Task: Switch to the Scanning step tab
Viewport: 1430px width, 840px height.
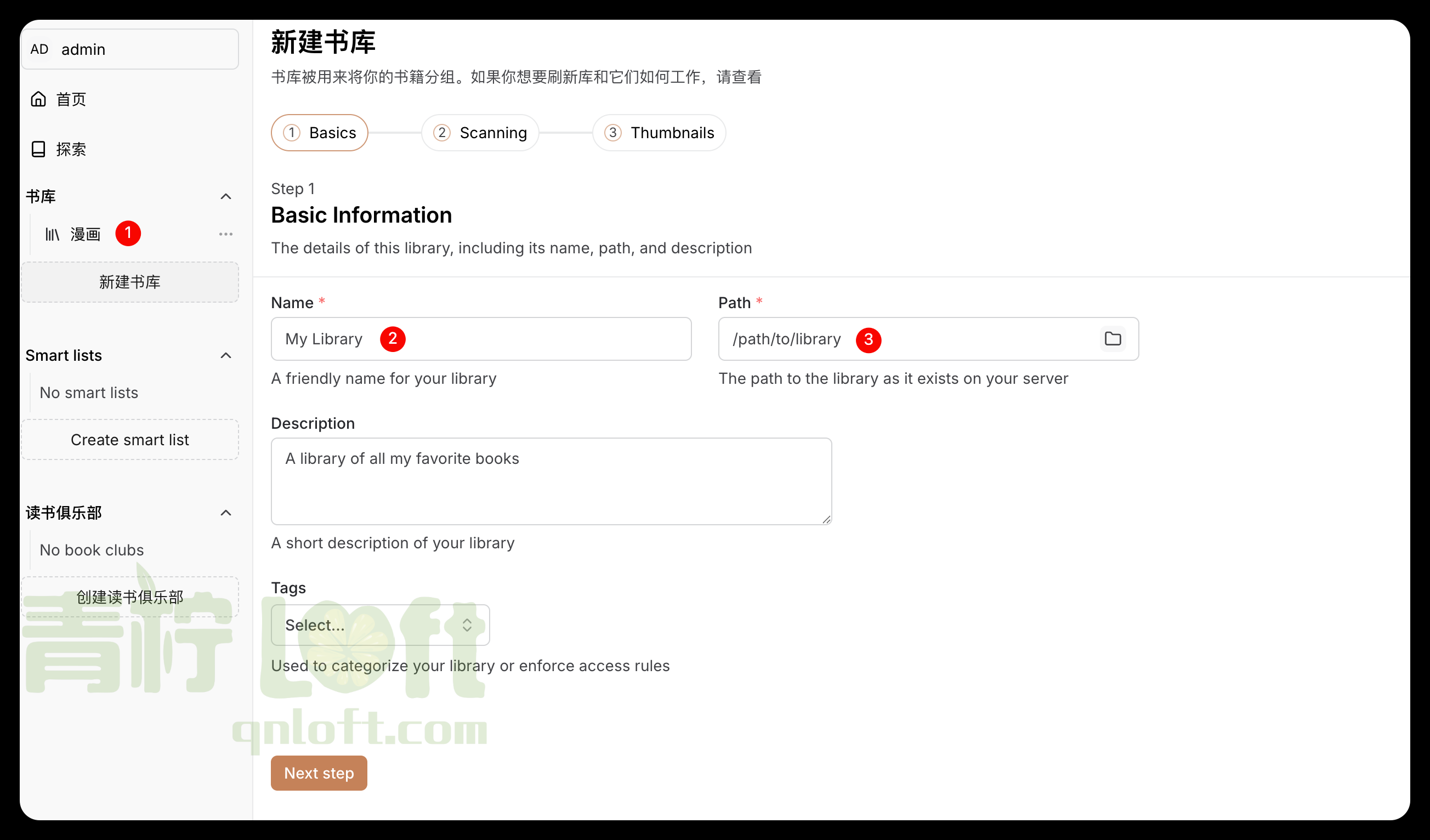Action: tap(480, 133)
